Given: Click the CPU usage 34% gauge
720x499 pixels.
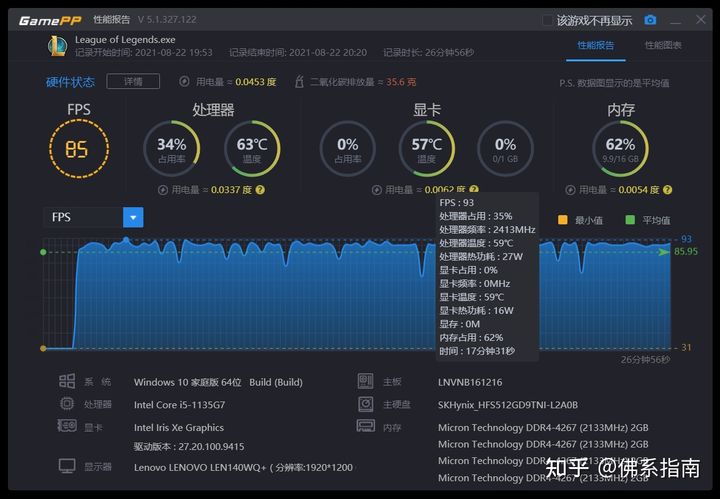Looking at the screenshot, I should point(172,149).
